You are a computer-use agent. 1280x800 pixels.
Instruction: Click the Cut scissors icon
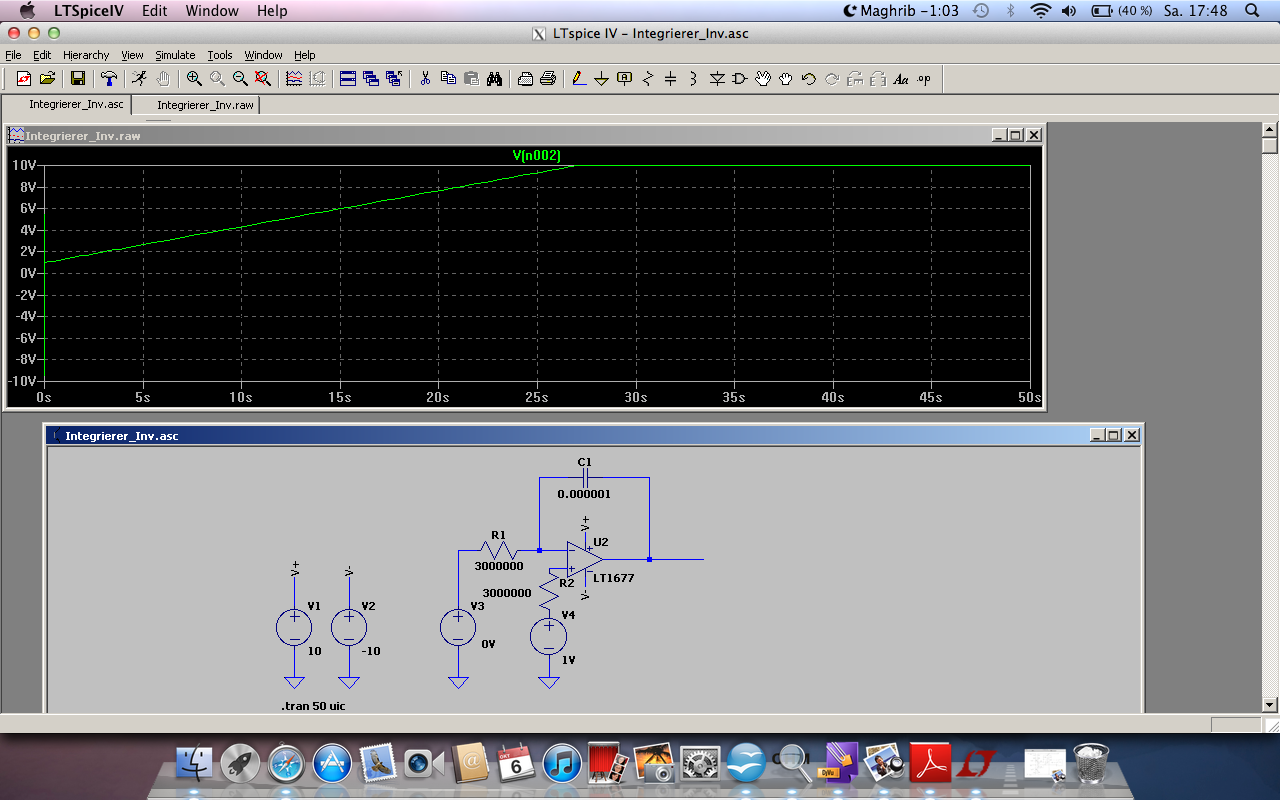425,79
